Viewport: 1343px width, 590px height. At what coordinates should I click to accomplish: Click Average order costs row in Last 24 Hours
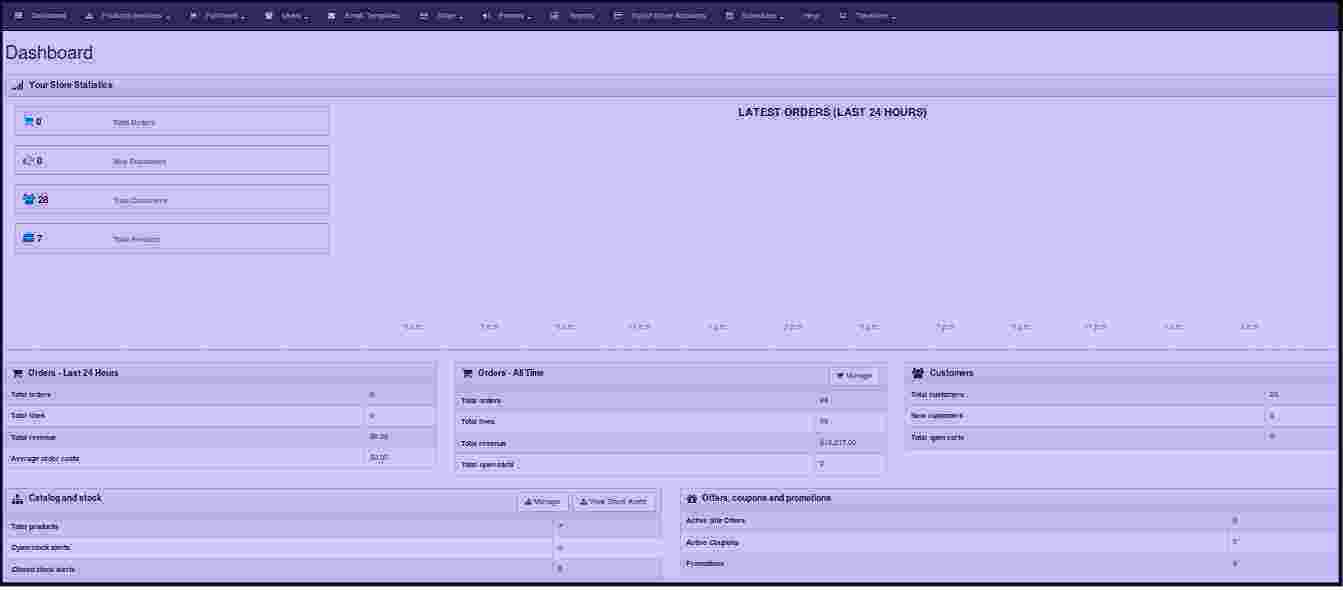tap(221, 458)
